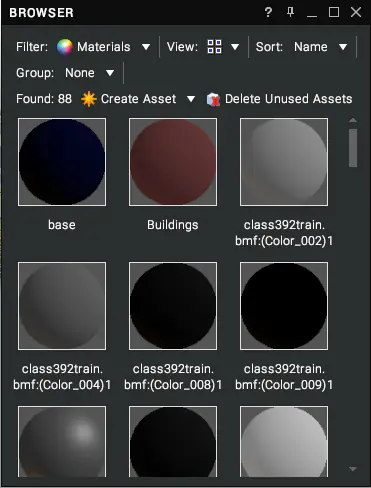Click the help question mark icon
Image resolution: width=371 pixels, height=488 pixels.
click(268, 13)
